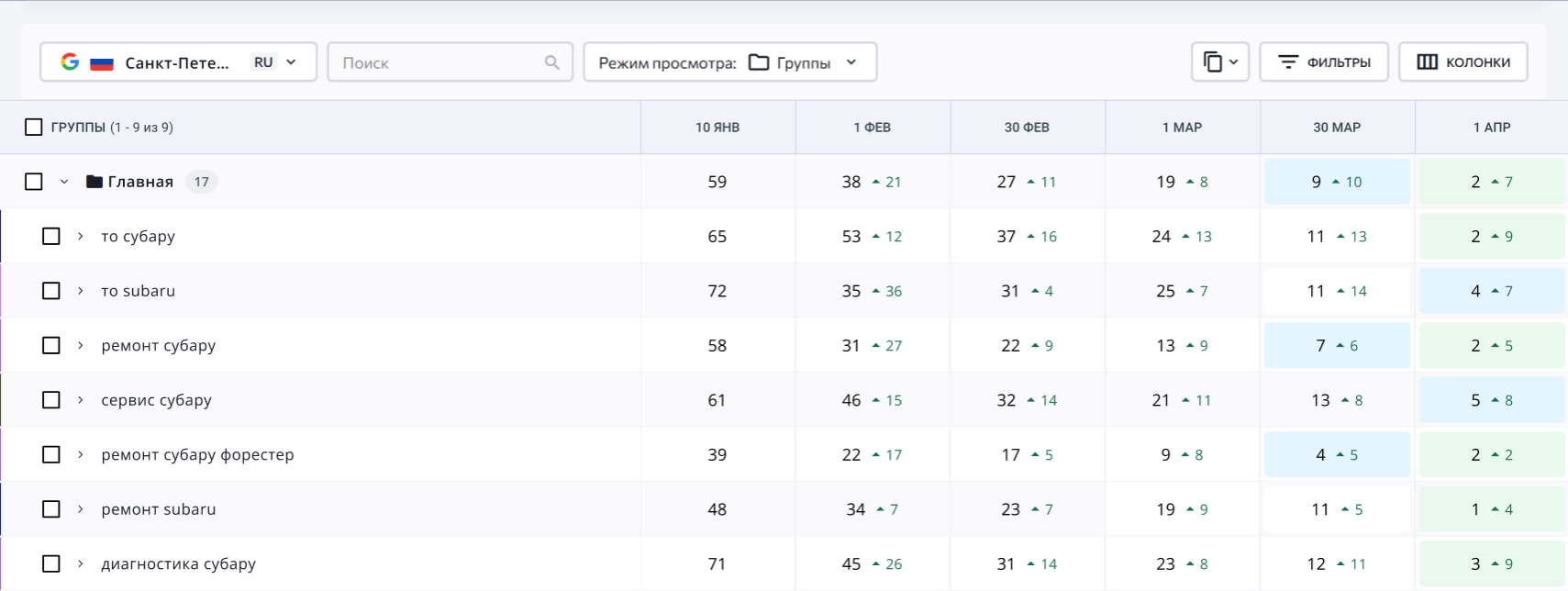Expand the сервис субару row
Screen dimensions: 1568x591
tap(81, 400)
